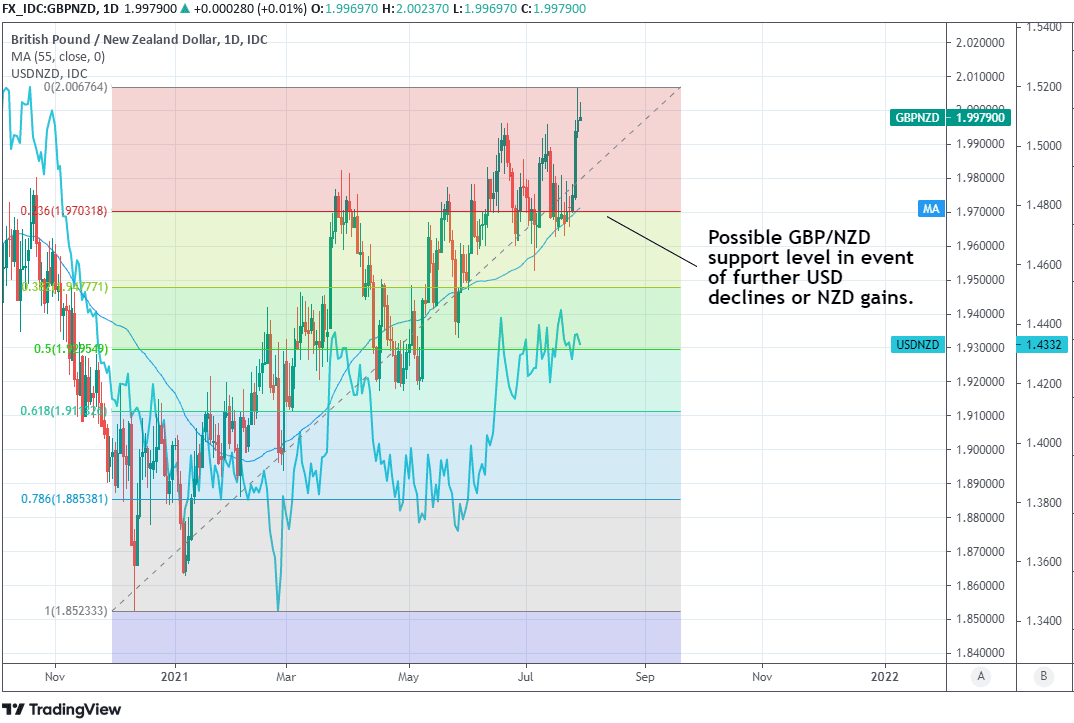The image size is (1074, 723).
Task: Click the TradingView logo icon
Action: click(19, 709)
